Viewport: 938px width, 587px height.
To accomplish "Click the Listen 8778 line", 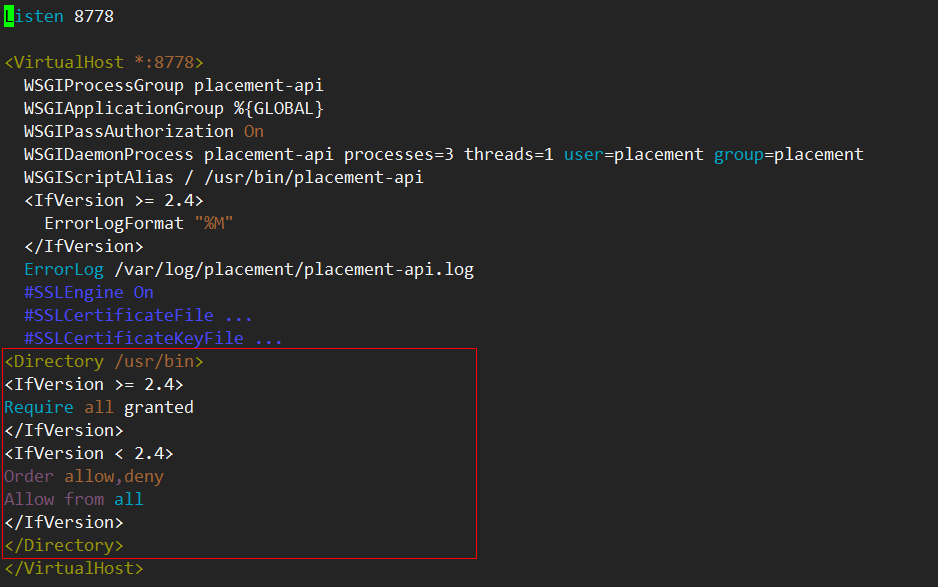I will click(59, 16).
